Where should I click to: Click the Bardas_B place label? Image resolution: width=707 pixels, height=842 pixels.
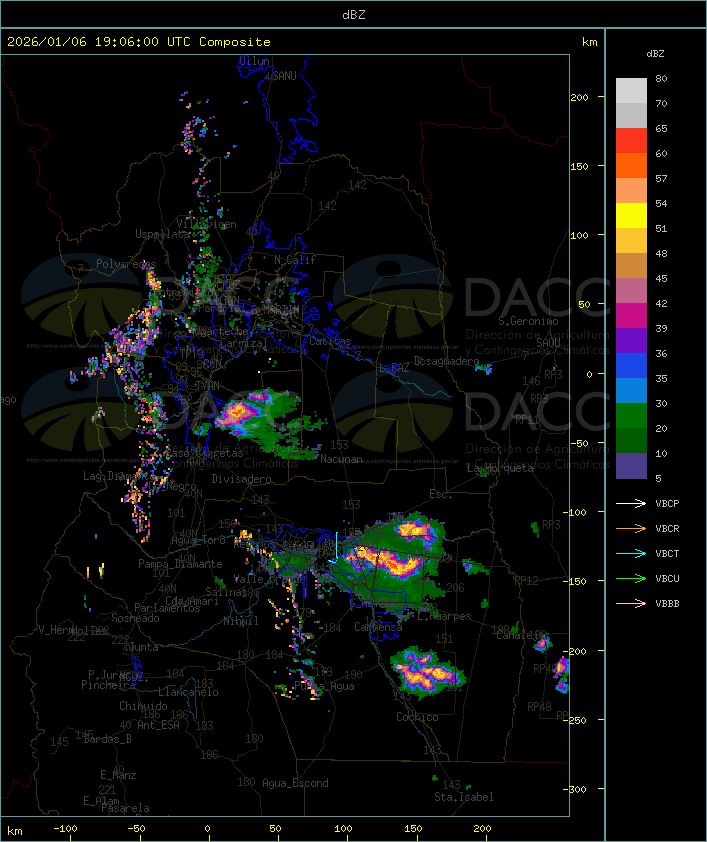(107, 739)
